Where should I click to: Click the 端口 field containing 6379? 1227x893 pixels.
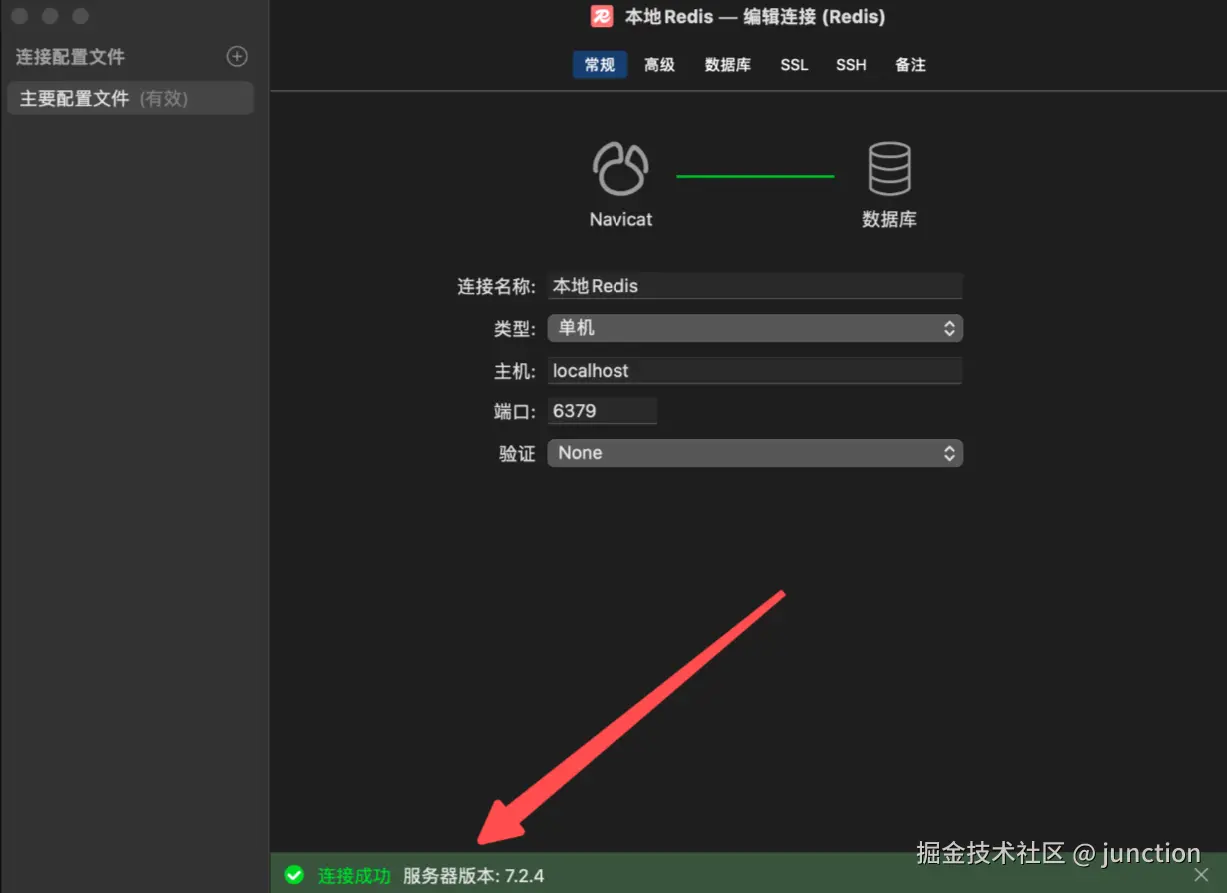coord(602,411)
